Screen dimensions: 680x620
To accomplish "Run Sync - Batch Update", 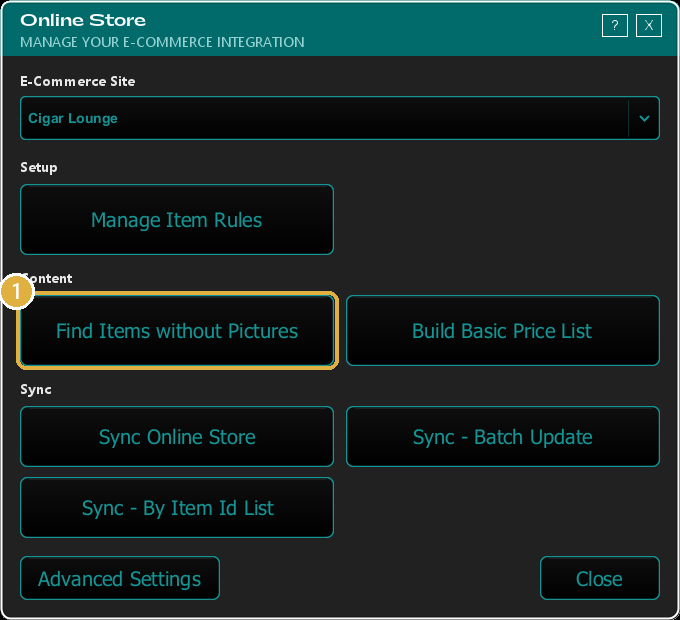I will coord(503,437).
